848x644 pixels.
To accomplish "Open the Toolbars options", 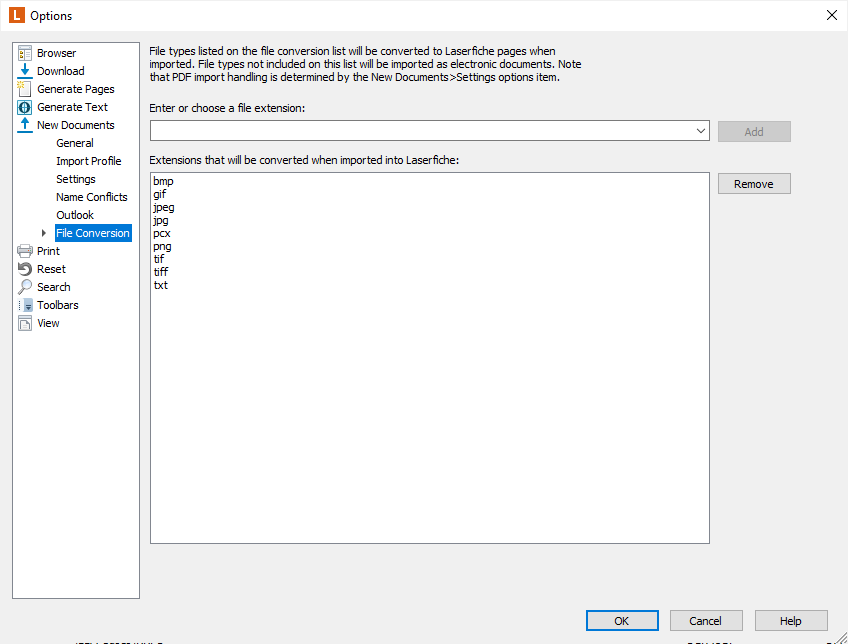I will click(58, 305).
